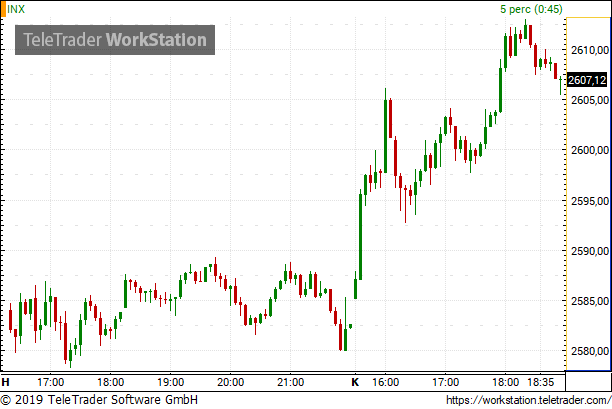The image size is (612, 409).
Task: Click the 'H' day marker on time axis
Action: pyautogui.click(x=5, y=382)
